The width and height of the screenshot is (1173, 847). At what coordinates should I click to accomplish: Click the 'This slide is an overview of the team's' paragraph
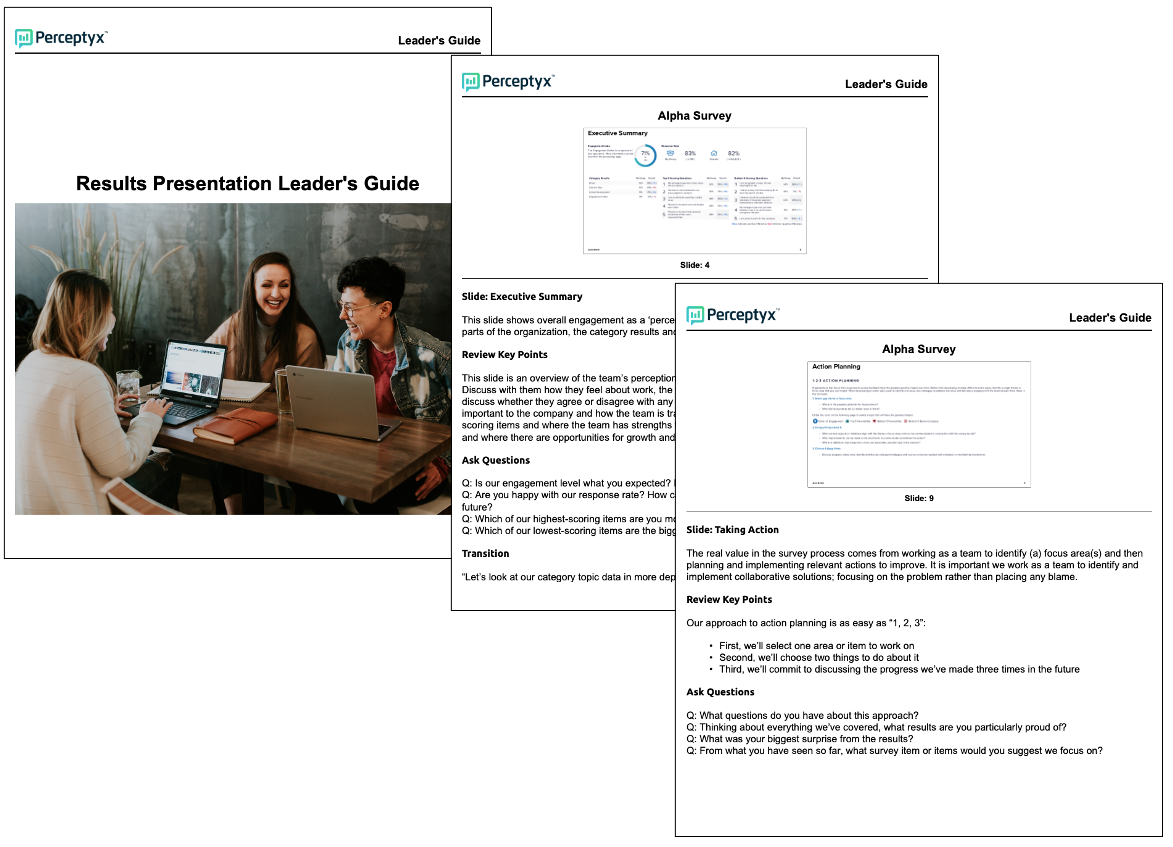569,408
